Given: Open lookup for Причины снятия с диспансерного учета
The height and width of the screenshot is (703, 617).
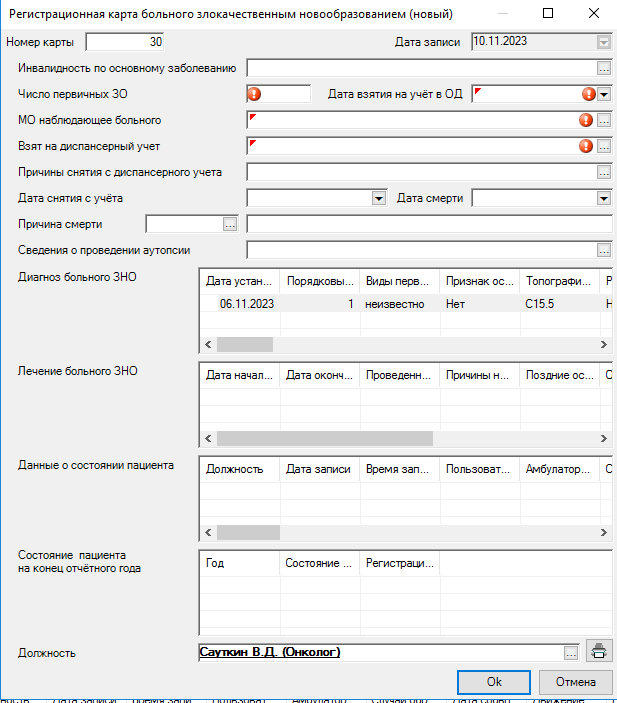Looking at the screenshot, I should 604,172.
